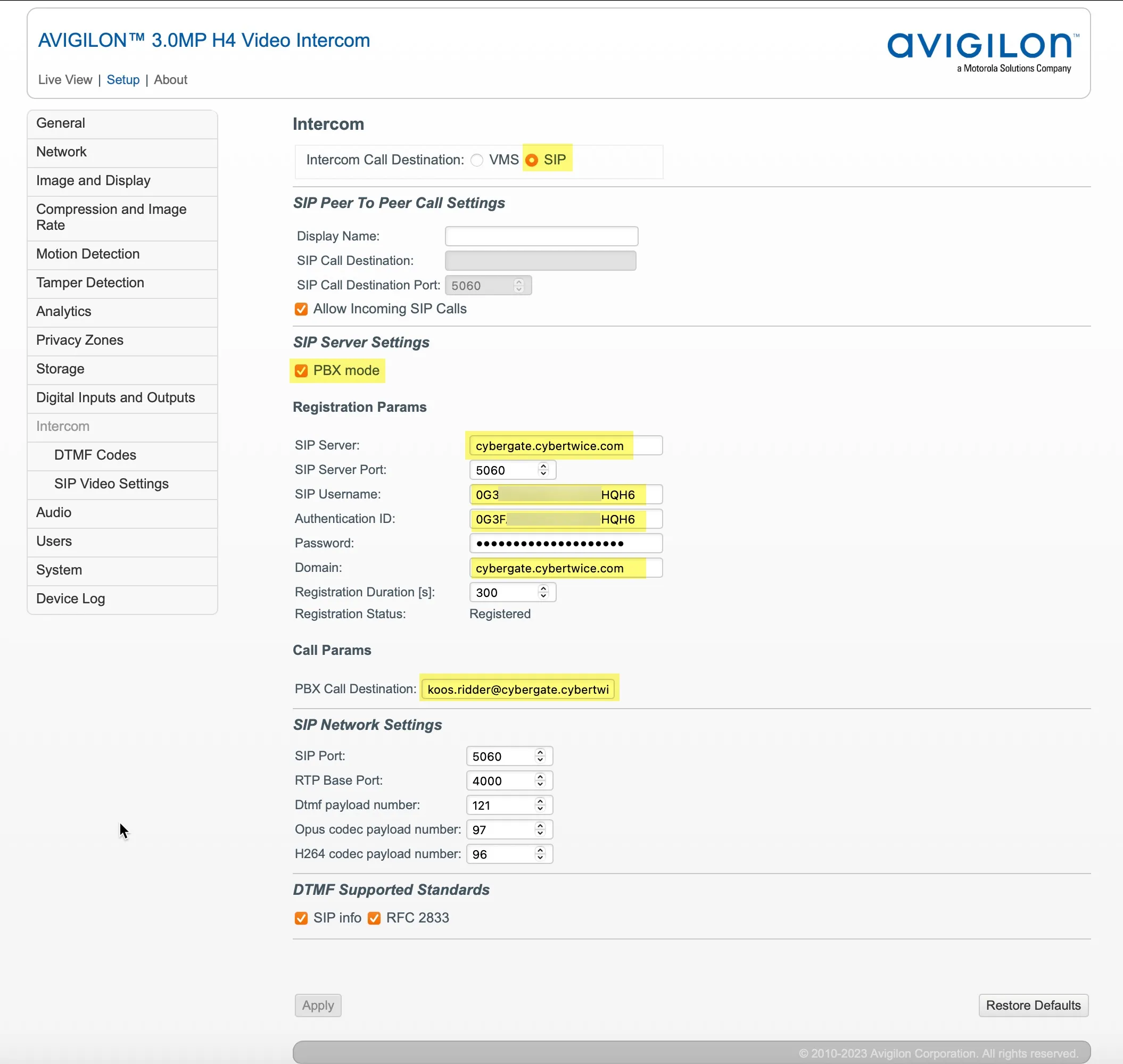Click the SIP Server address field
Viewport: 1123px width, 1064px height.
click(x=566, y=446)
